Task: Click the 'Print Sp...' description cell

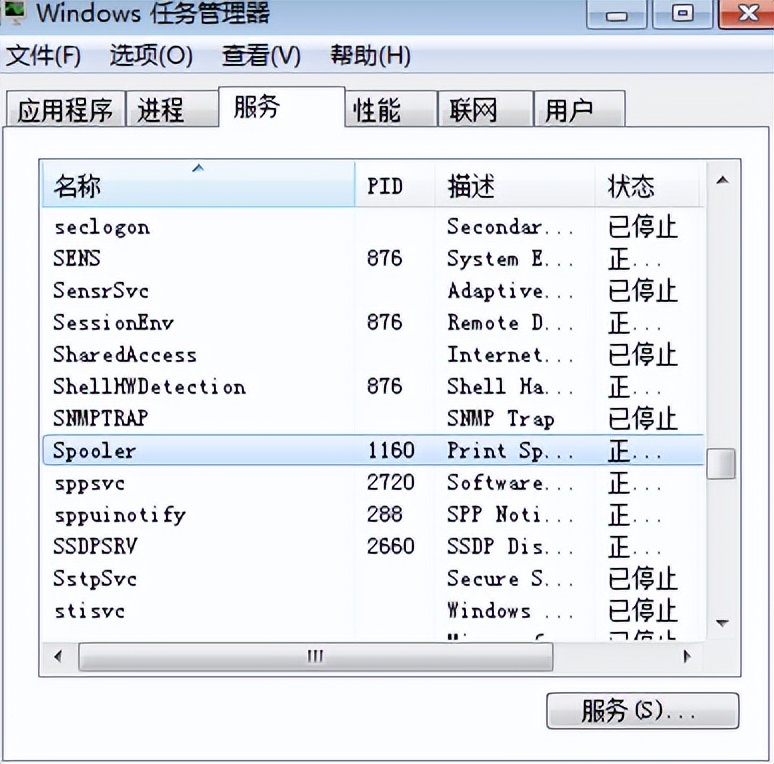Action: [x=510, y=451]
